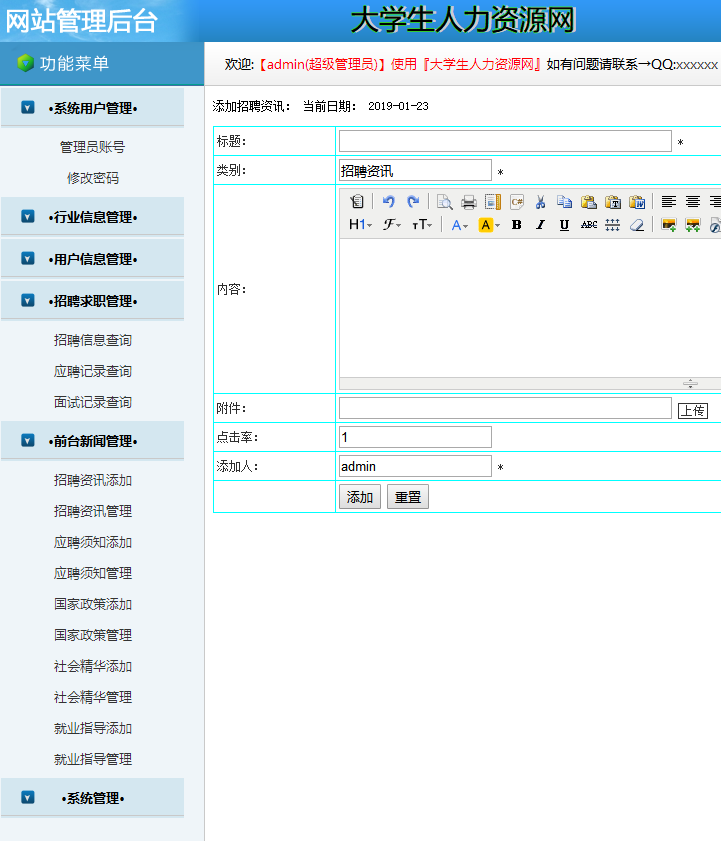Click the print icon in editor
This screenshot has width=721, height=841.
click(469, 202)
